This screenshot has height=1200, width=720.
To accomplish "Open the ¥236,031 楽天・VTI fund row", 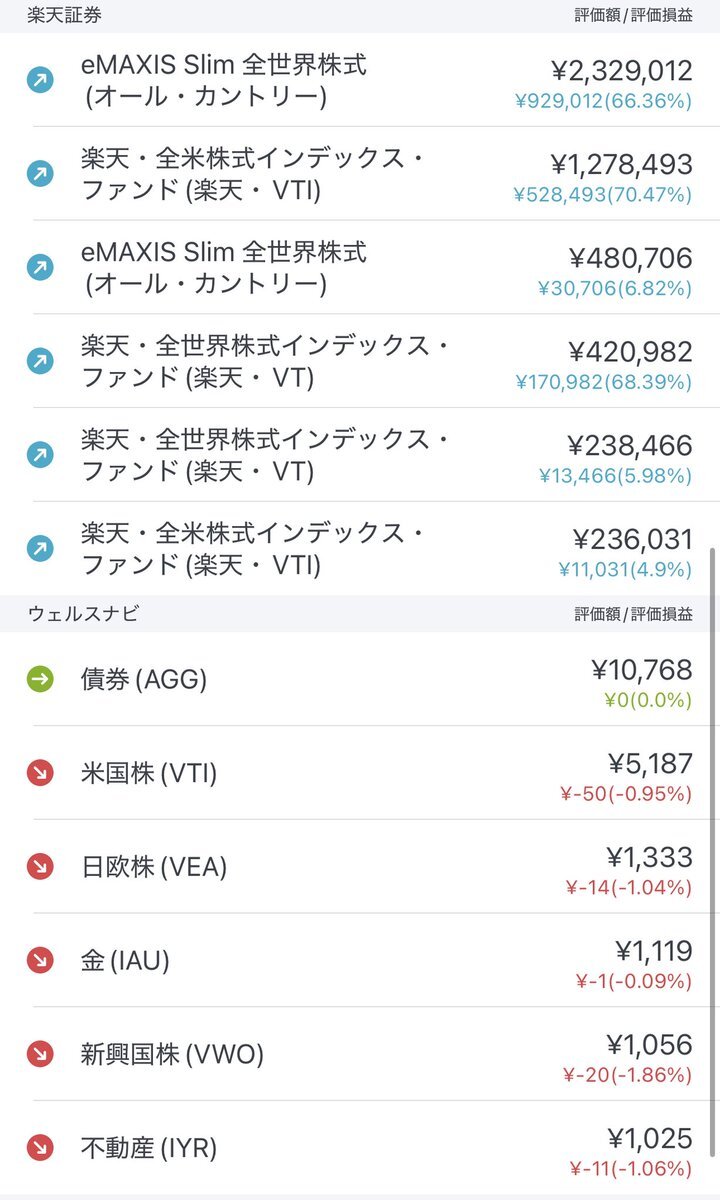I will coord(360,548).
